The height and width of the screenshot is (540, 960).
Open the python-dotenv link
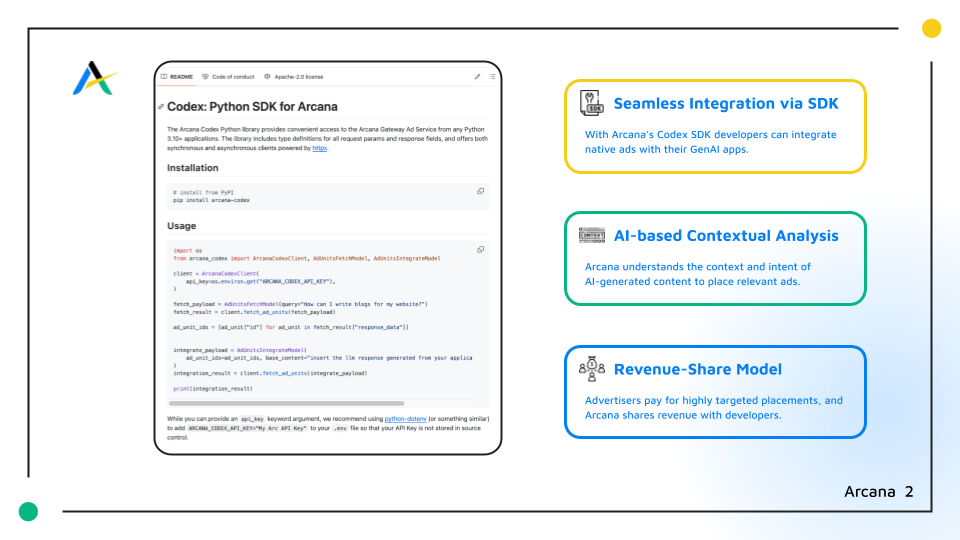[405, 419]
